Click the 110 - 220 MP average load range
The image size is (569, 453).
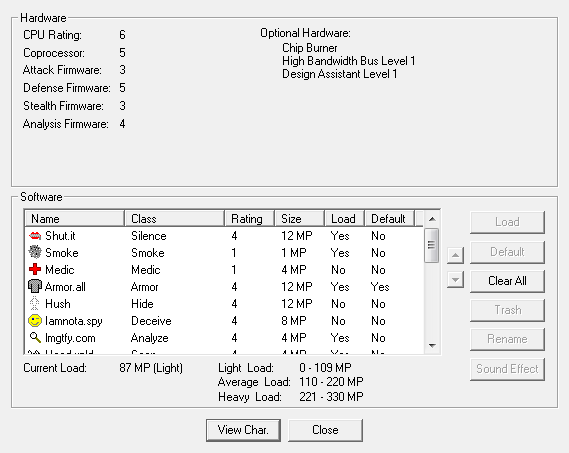(331, 382)
